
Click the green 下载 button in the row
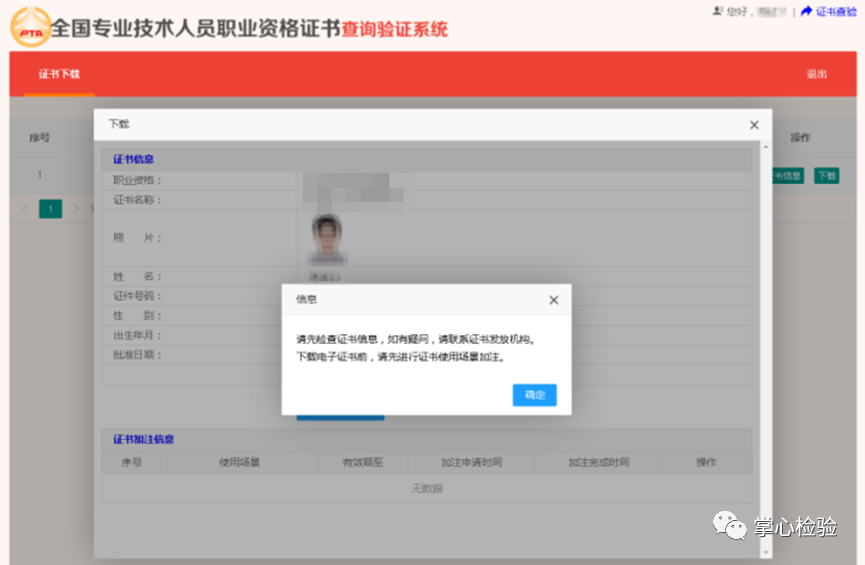[826, 176]
